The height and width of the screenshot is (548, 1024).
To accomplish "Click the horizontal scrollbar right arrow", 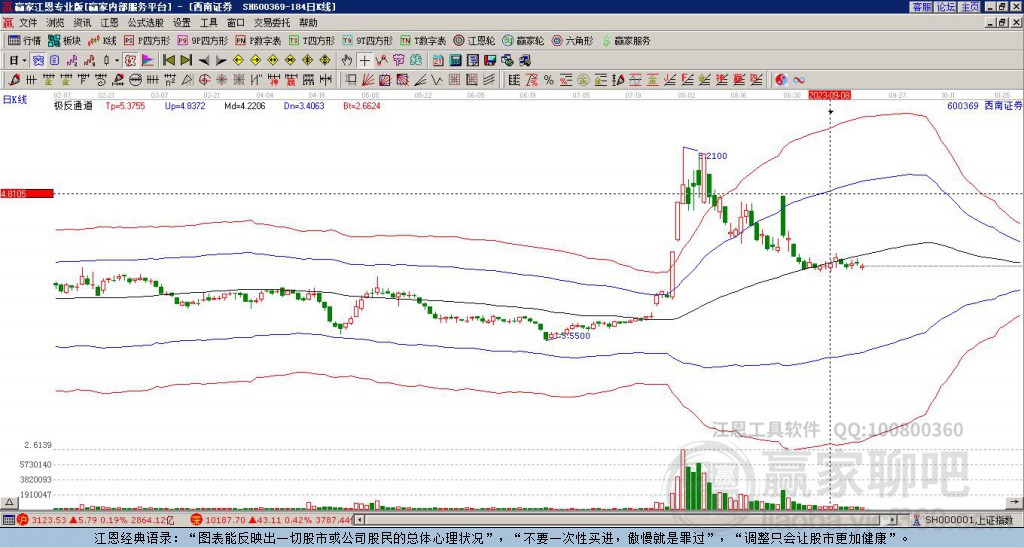I will point(892,520).
